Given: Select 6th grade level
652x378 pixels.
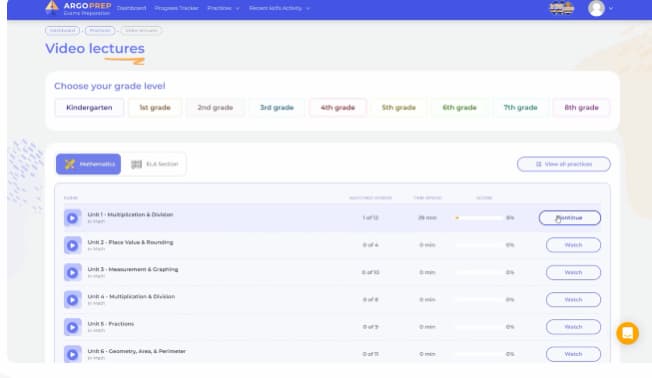Looking at the screenshot, I should (459, 108).
